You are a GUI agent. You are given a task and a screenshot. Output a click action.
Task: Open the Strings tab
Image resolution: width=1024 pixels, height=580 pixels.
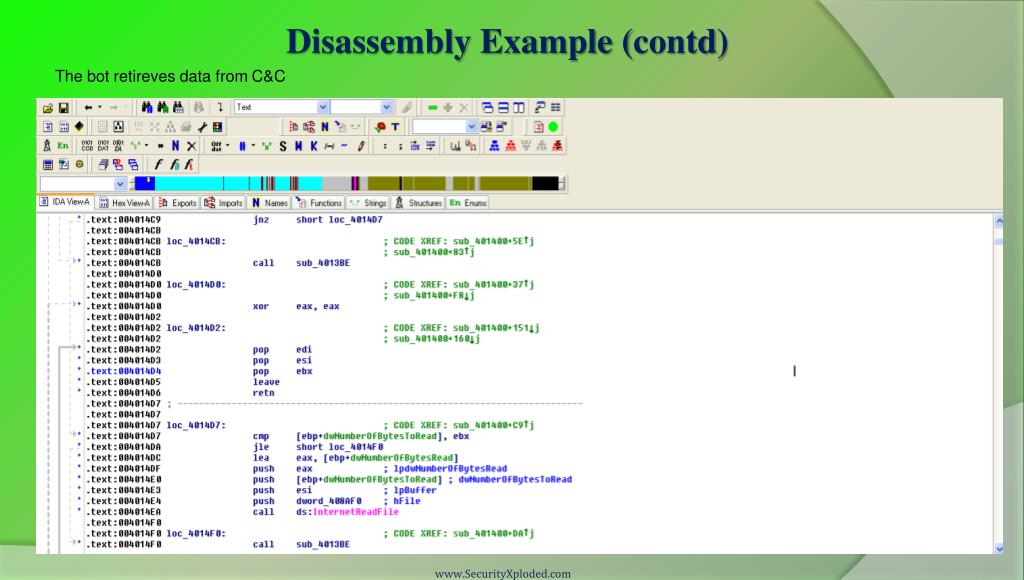(x=368, y=203)
